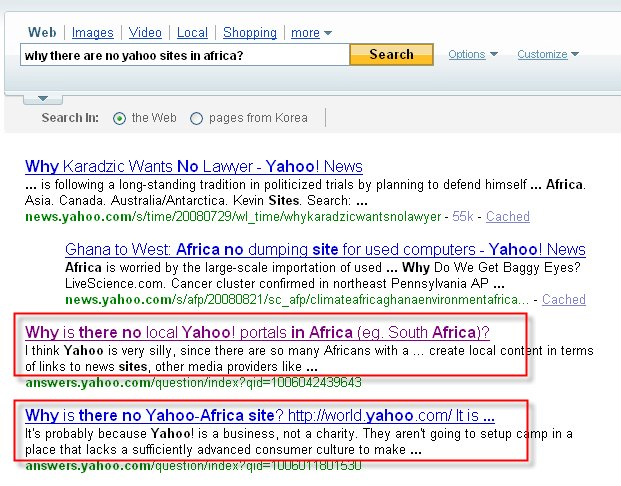Open 'Why Karadzic Wants No Lawyer' result
Viewport: 621px width, 486px height.
[194, 166]
